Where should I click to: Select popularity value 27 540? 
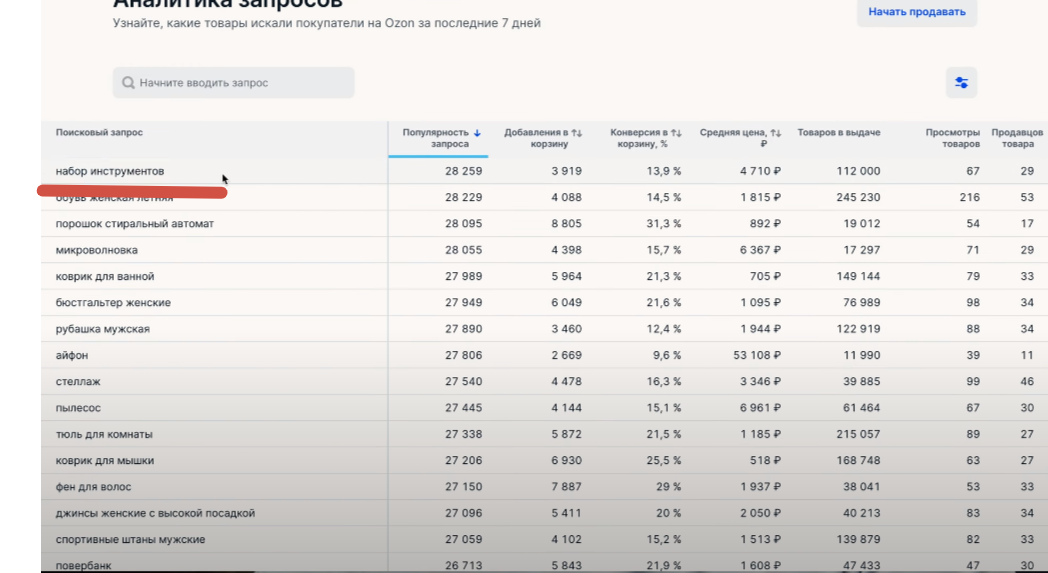coord(463,382)
